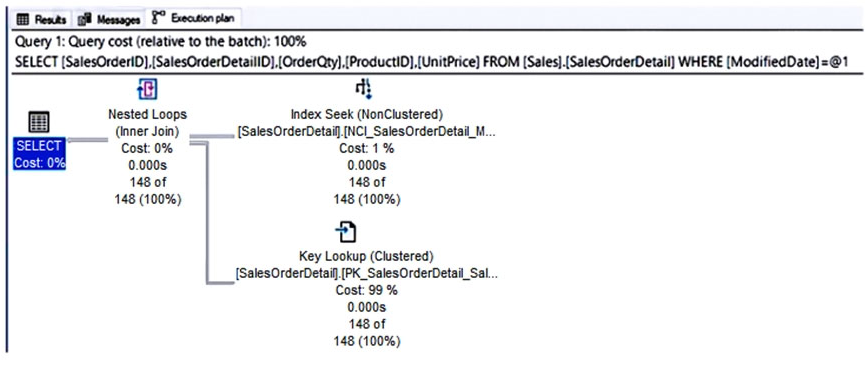Viewport: 868px width, 366px height.
Task: Click 148 (100%) under Key Lookup
Action: pos(366,341)
